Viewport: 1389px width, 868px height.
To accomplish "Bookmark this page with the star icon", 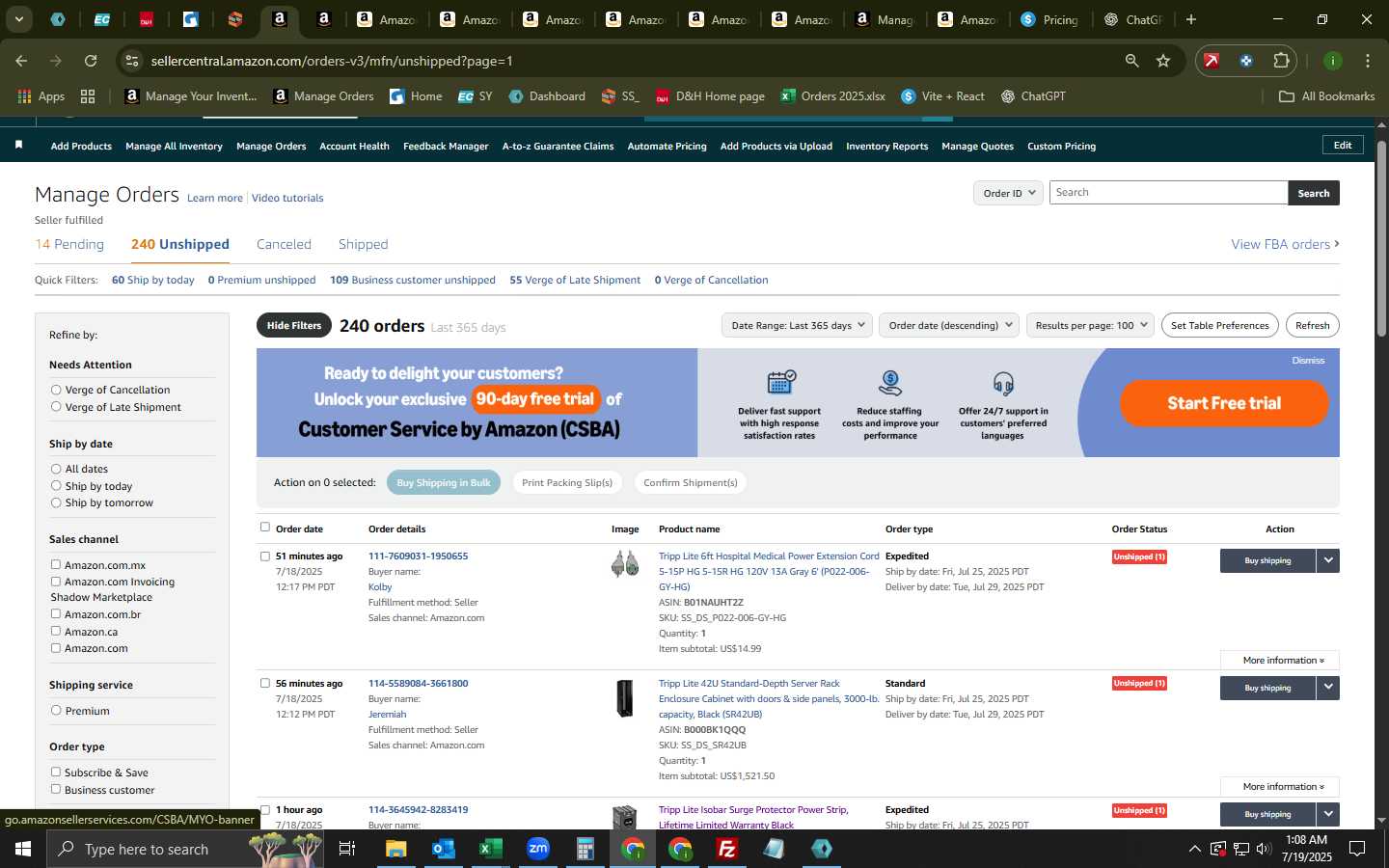I will pyautogui.click(x=1163, y=61).
